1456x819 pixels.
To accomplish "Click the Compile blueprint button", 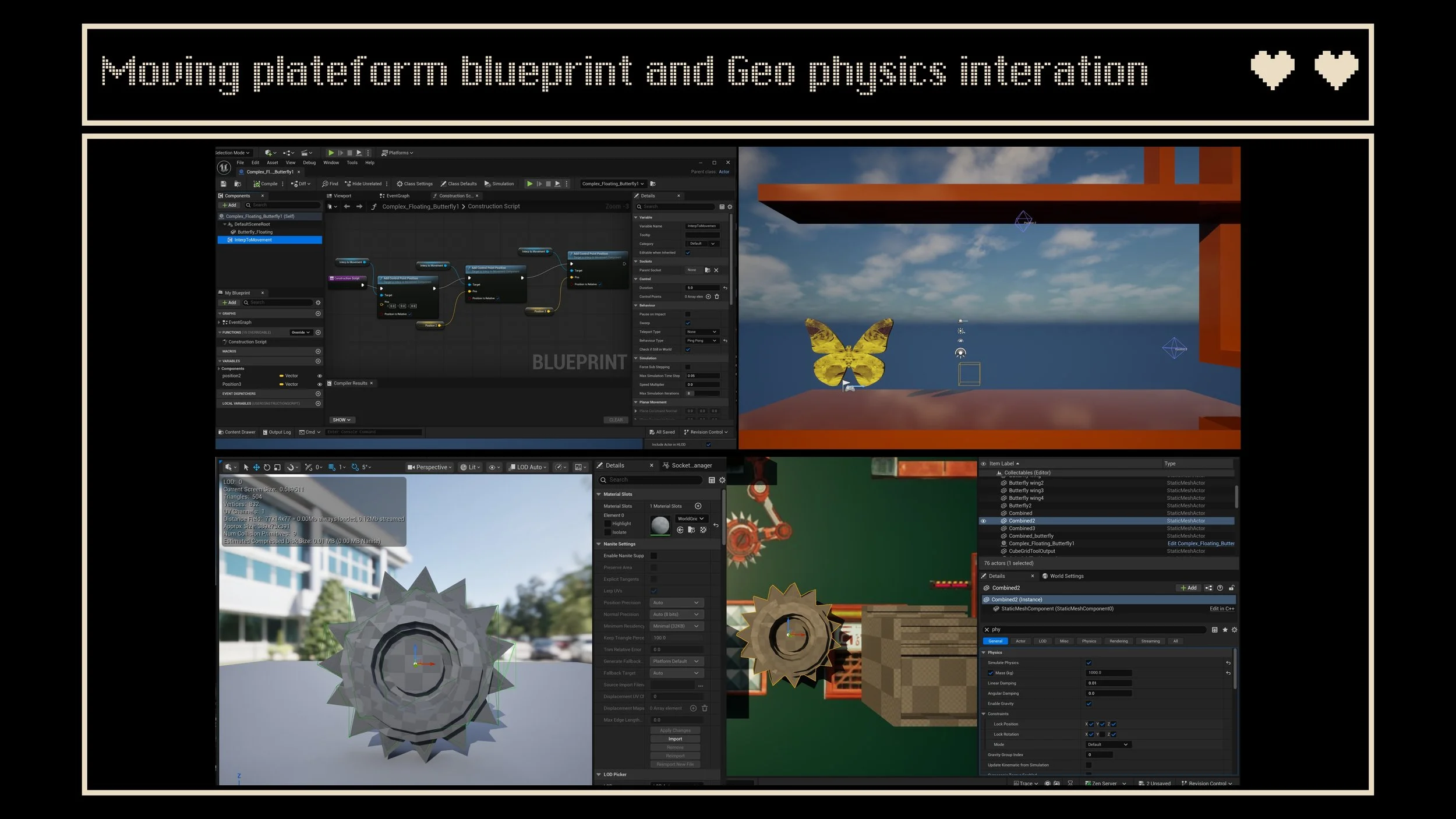I will [x=266, y=183].
